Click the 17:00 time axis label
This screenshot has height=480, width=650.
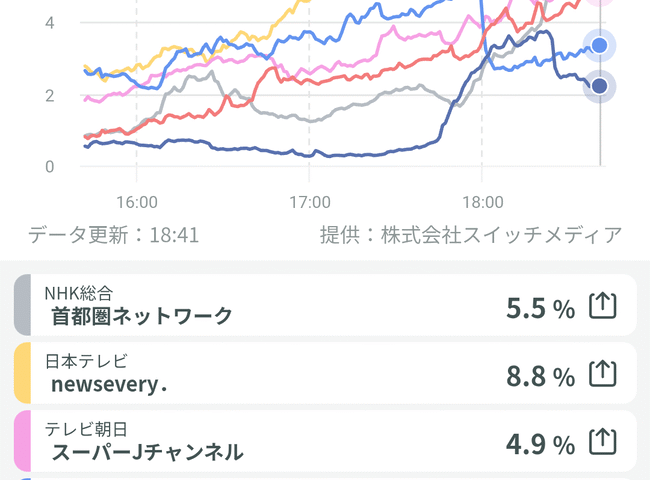(309, 201)
